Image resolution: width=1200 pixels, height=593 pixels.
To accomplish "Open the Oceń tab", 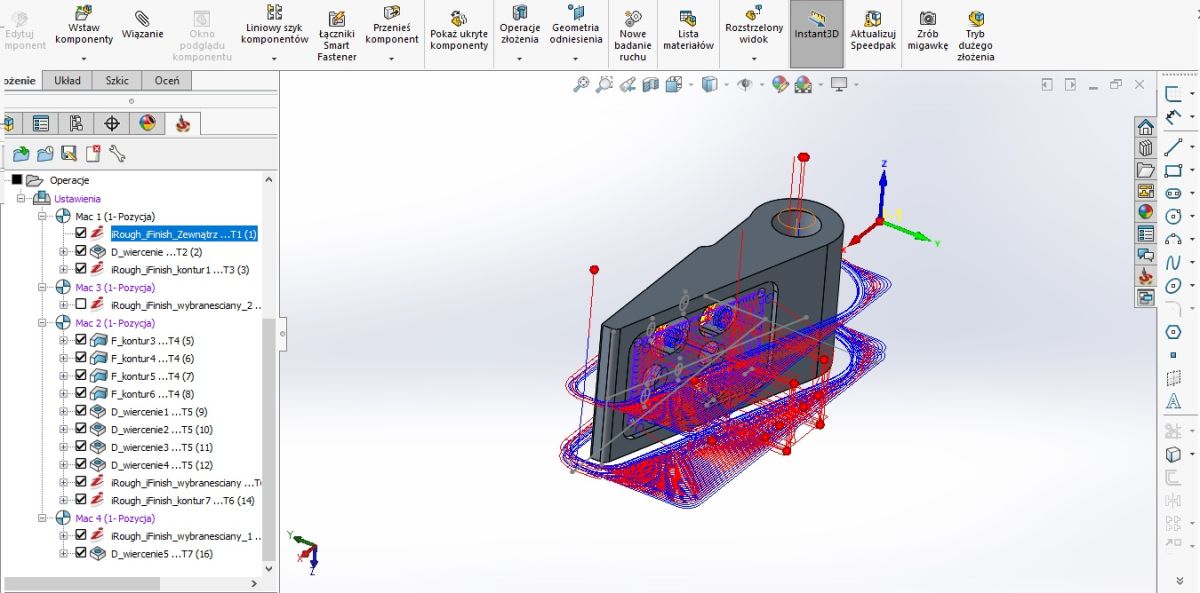I will pyautogui.click(x=166, y=81).
